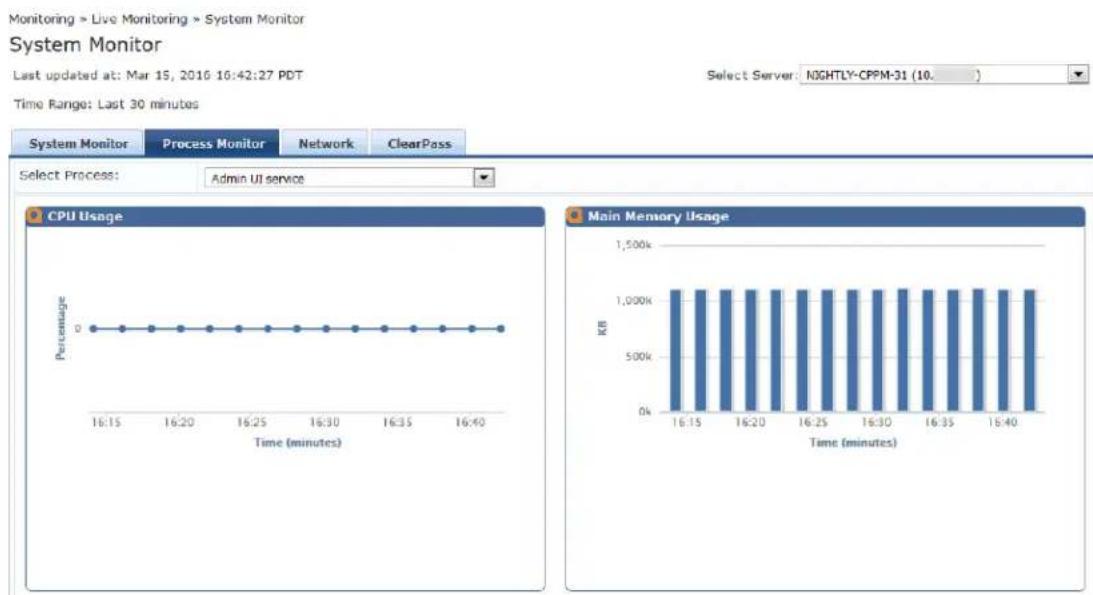
Task: Click the 500k label on memory chart
Action: 638,356
